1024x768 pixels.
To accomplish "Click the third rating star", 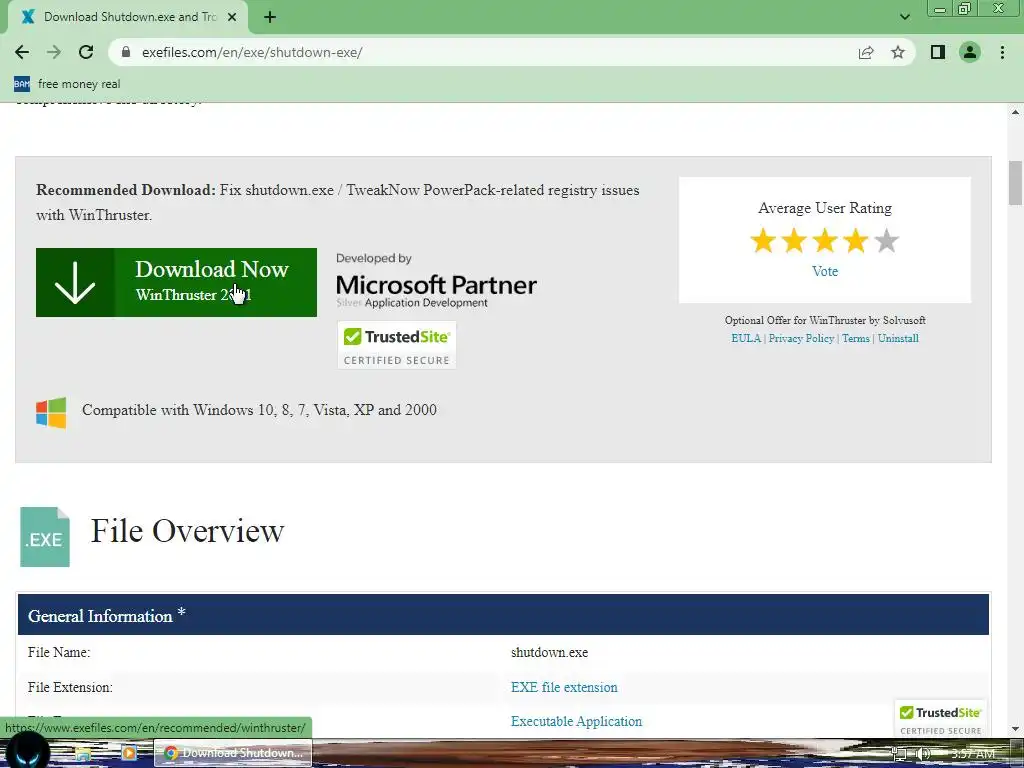I will point(825,241).
